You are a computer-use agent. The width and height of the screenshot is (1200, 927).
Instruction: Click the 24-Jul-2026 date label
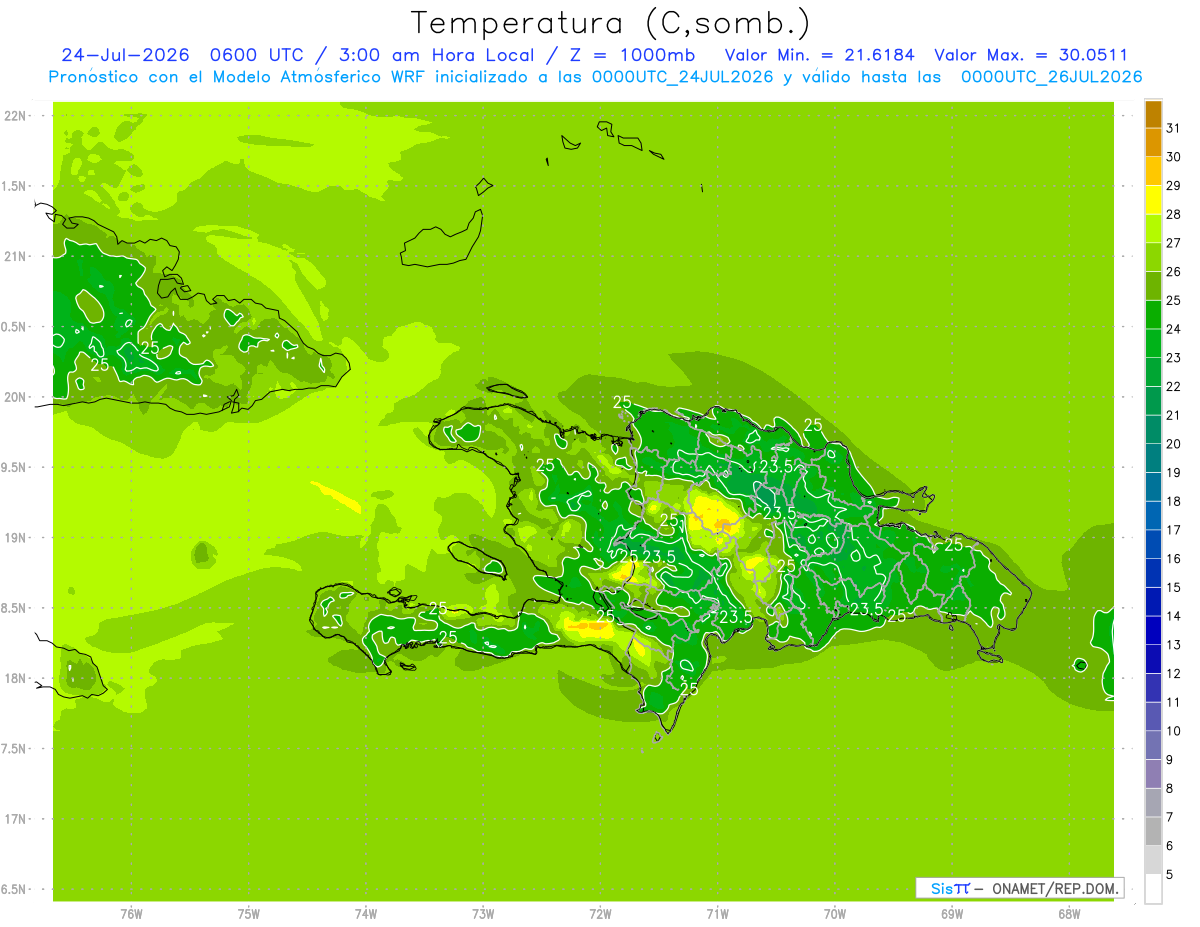pyautogui.click(x=126, y=55)
